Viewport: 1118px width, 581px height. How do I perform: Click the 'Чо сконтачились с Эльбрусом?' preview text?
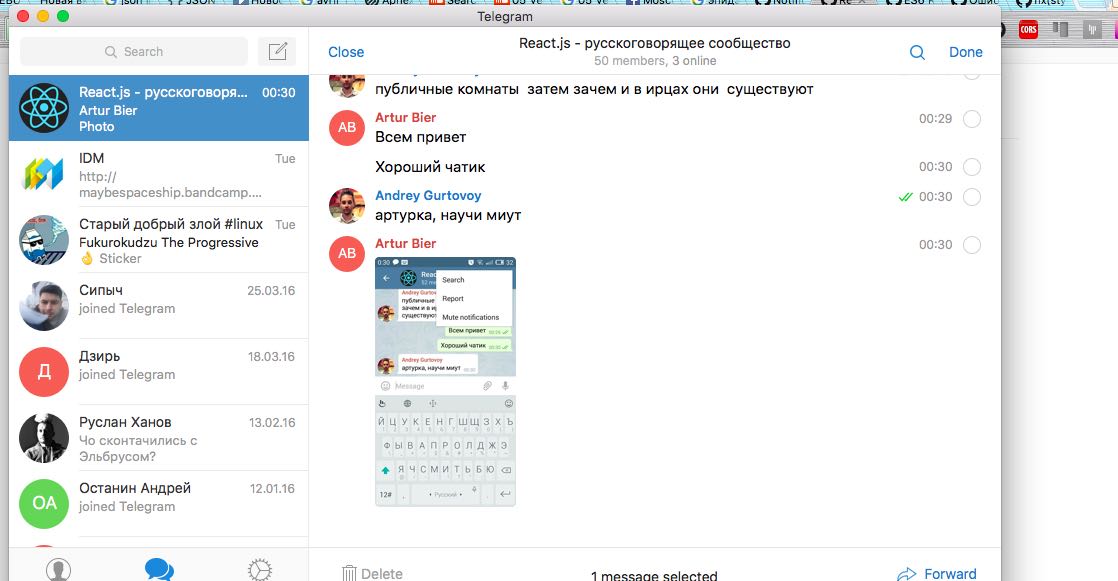pyautogui.click(x=138, y=448)
